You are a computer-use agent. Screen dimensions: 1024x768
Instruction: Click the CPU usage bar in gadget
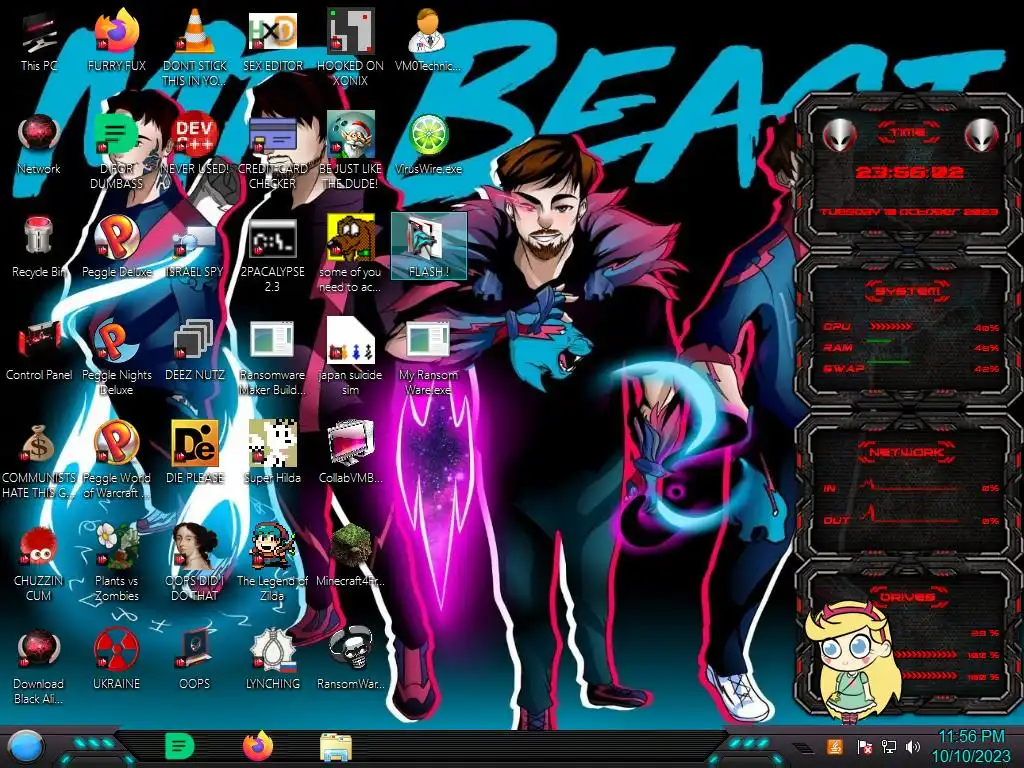click(x=891, y=327)
